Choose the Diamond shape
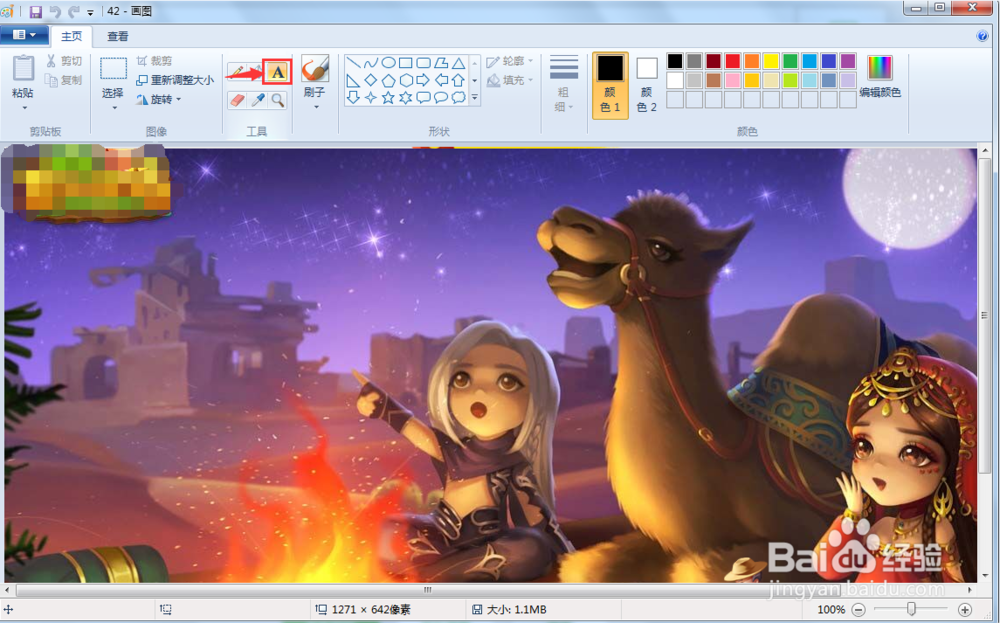Image resolution: width=1000 pixels, height=623 pixels. tap(371, 80)
